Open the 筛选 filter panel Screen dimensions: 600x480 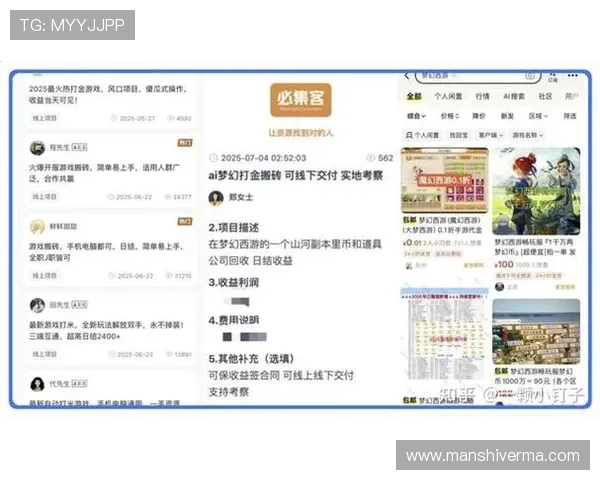click(x=570, y=116)
